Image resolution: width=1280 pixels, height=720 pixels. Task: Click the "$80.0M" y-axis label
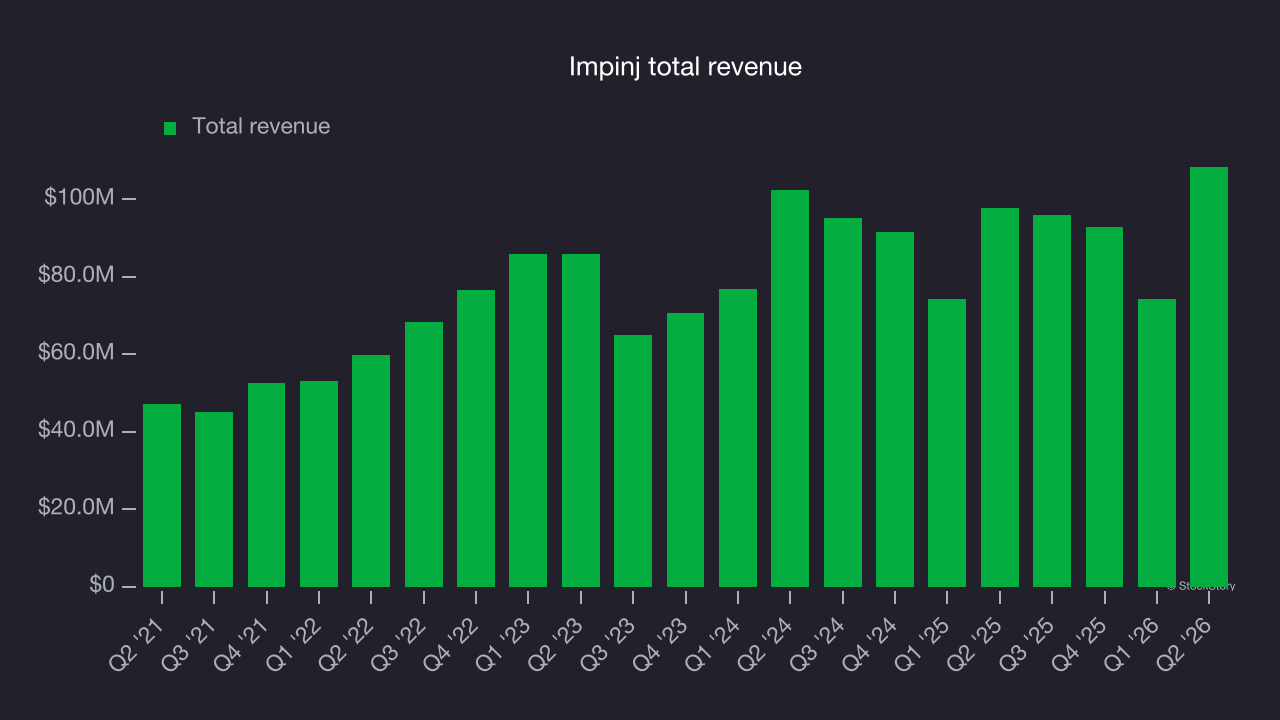click(x=76, y=275)
